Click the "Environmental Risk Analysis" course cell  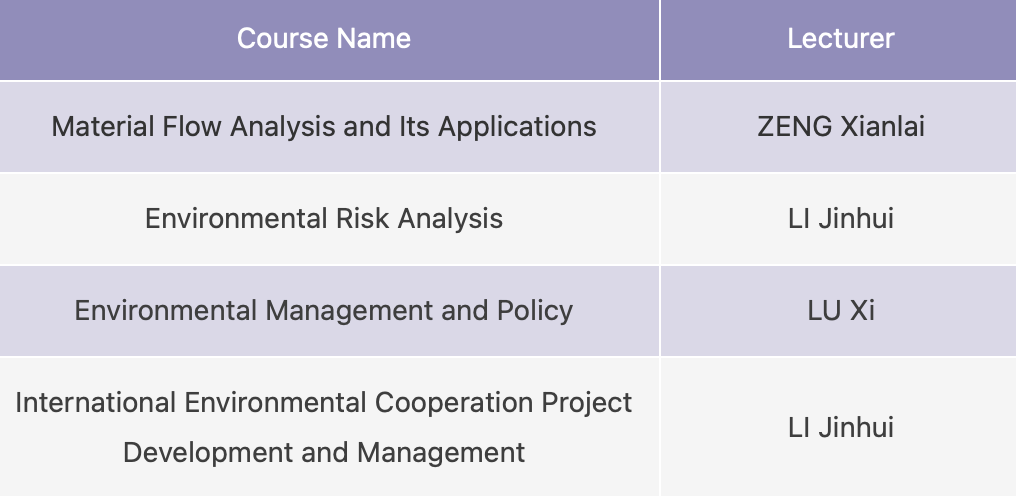323,218
